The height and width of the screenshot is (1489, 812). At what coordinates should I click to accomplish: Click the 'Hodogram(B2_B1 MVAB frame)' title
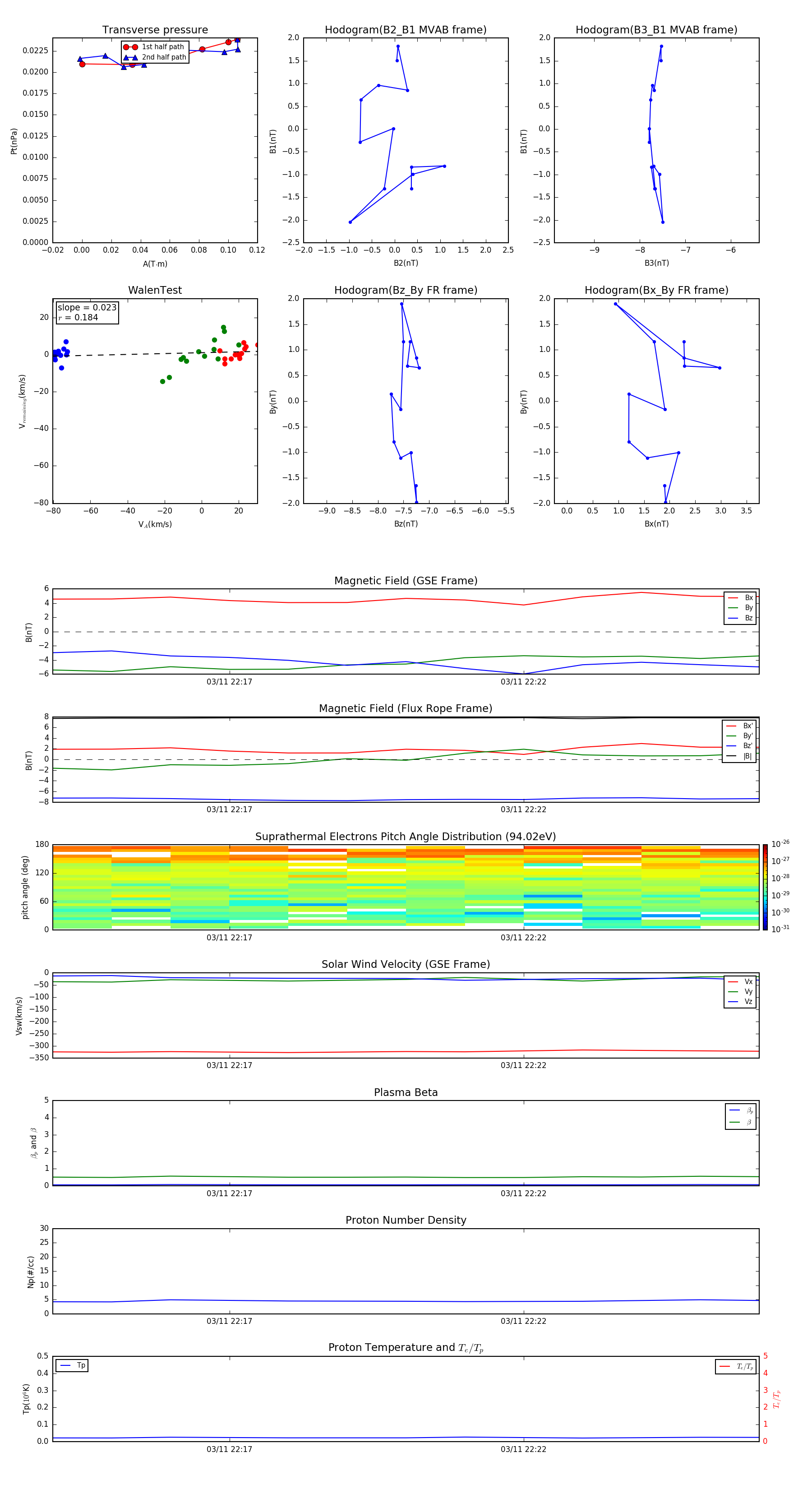pyautogui.click(x=406, y=30)
